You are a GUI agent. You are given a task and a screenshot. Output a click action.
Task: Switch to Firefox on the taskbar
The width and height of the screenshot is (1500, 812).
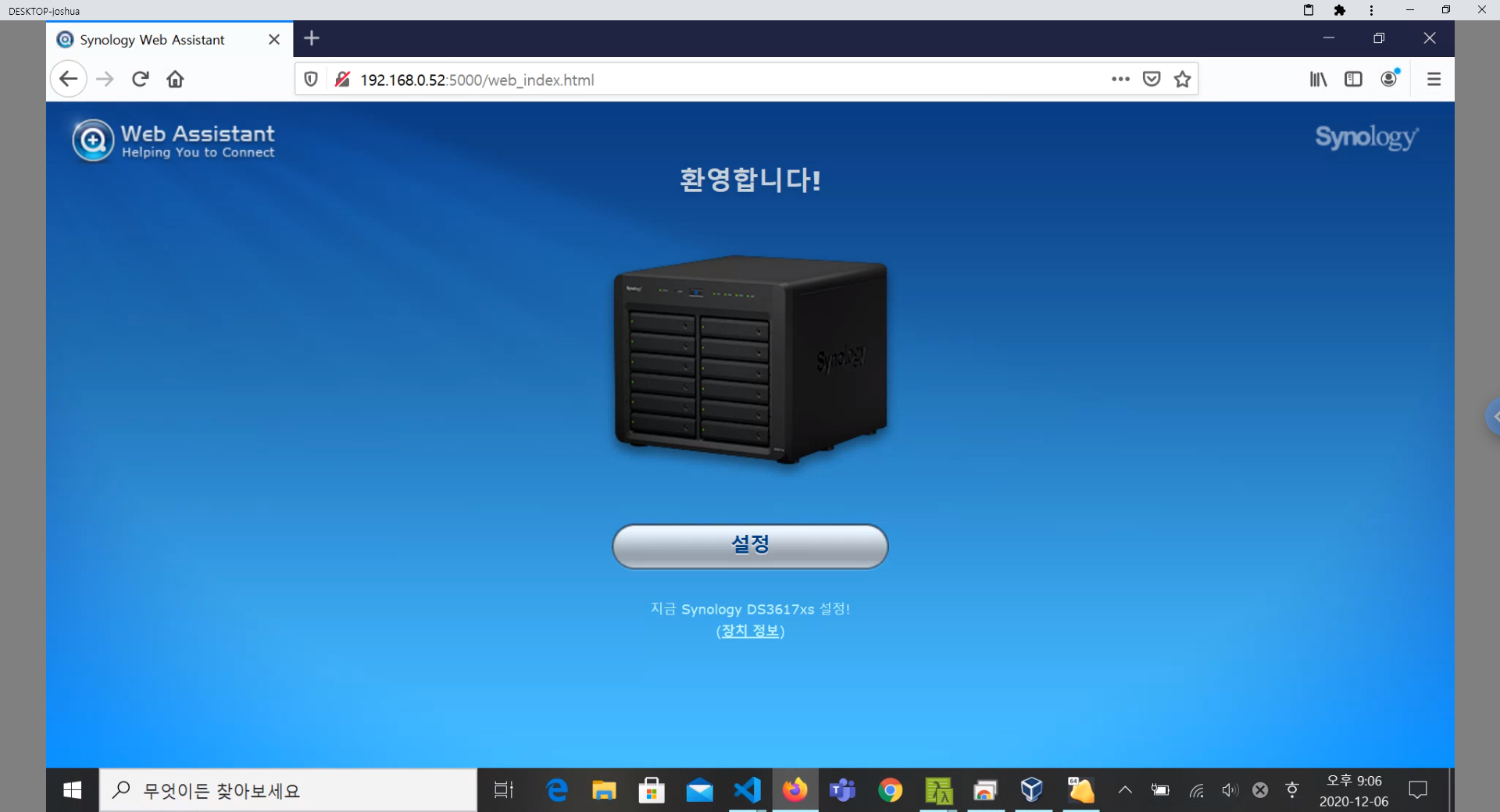click(x=795, y=790)
